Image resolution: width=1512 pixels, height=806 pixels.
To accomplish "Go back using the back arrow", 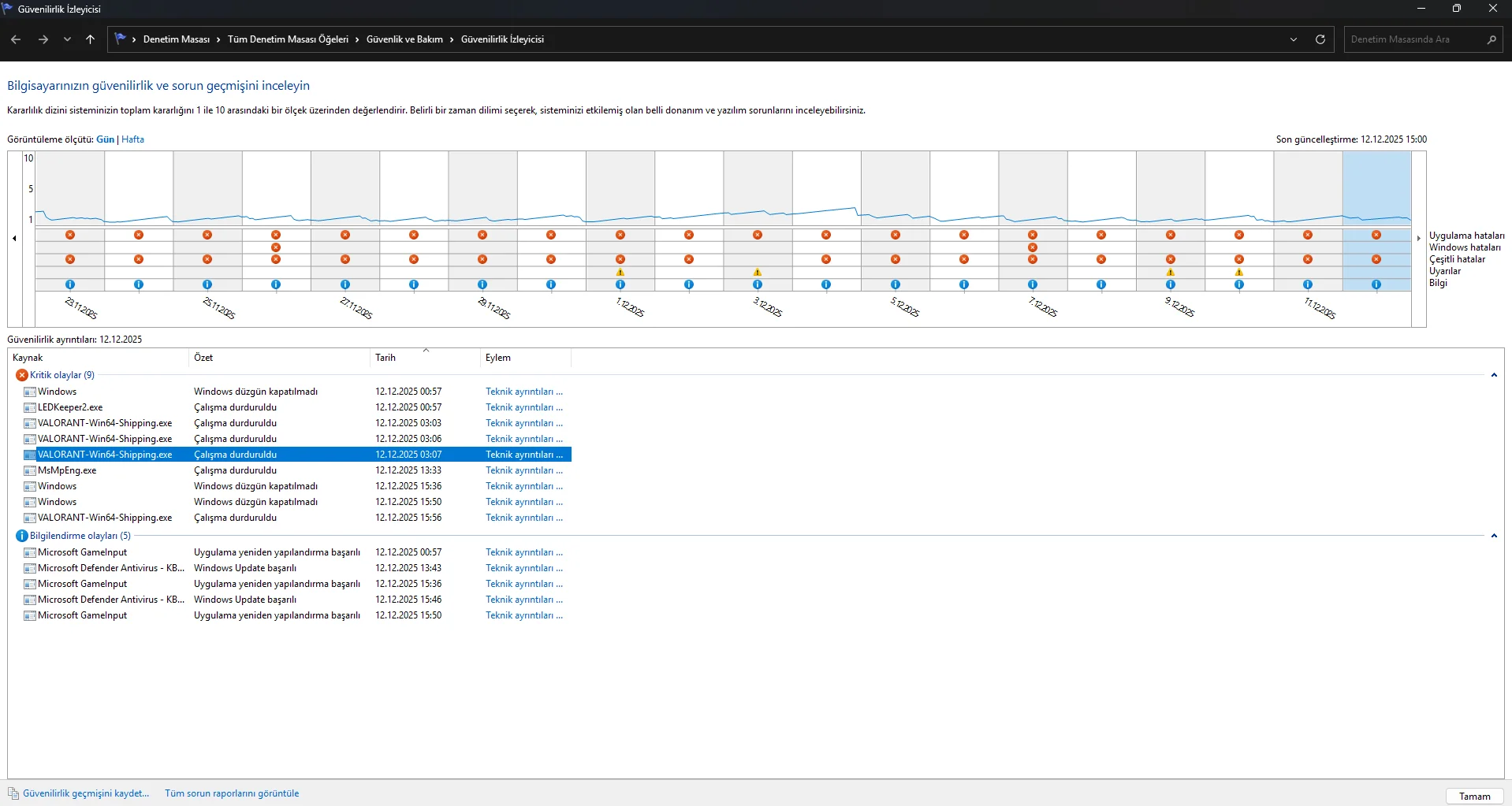I will coord(16,39).
